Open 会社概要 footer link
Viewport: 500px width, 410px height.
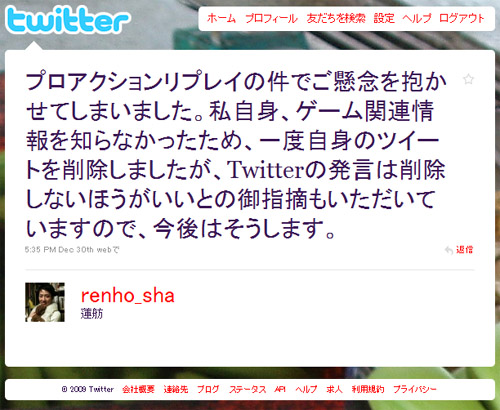coord(138,389)
